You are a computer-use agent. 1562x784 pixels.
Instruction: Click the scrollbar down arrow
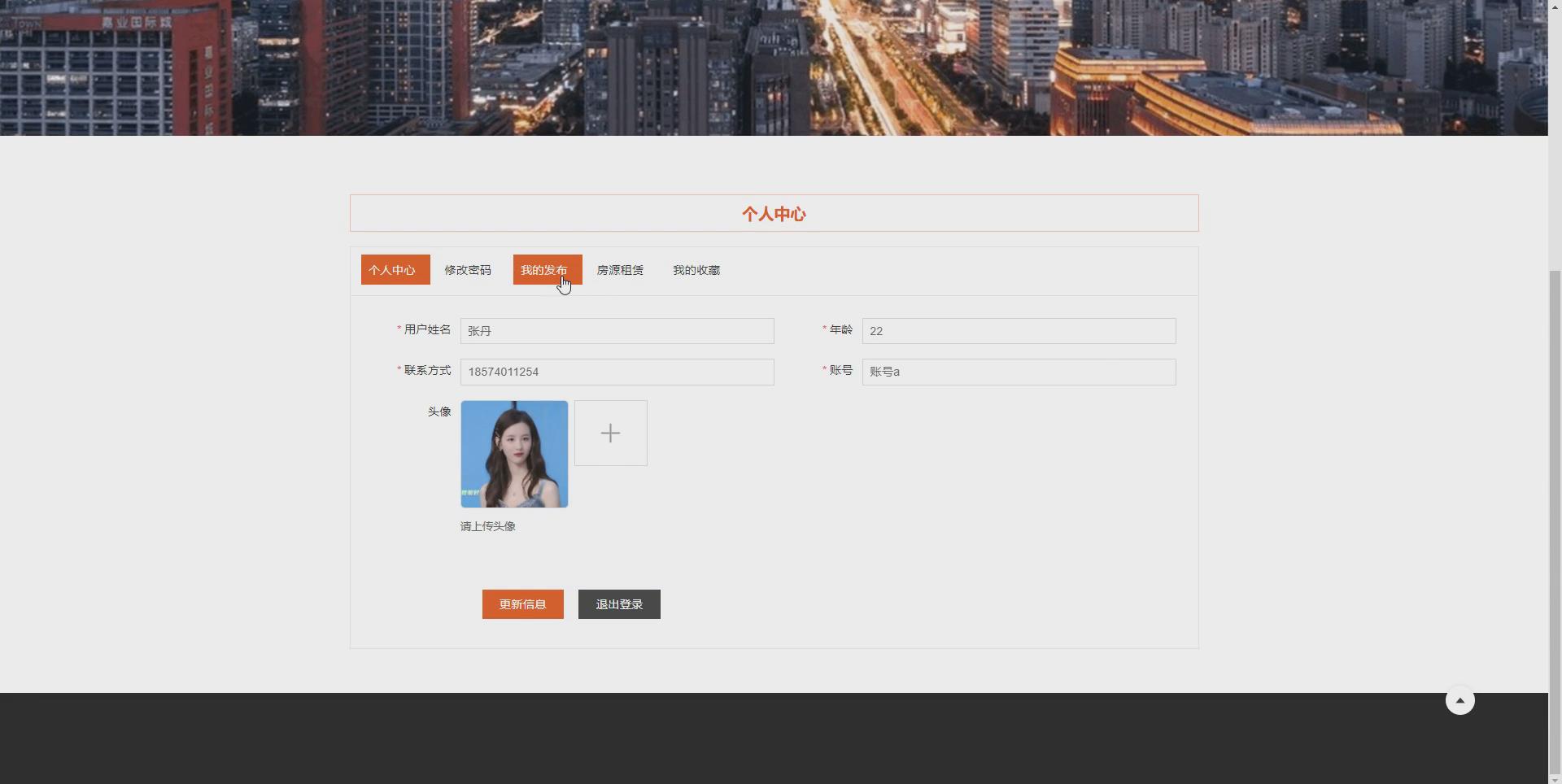pyautogui.click(x=1555, y=777)
